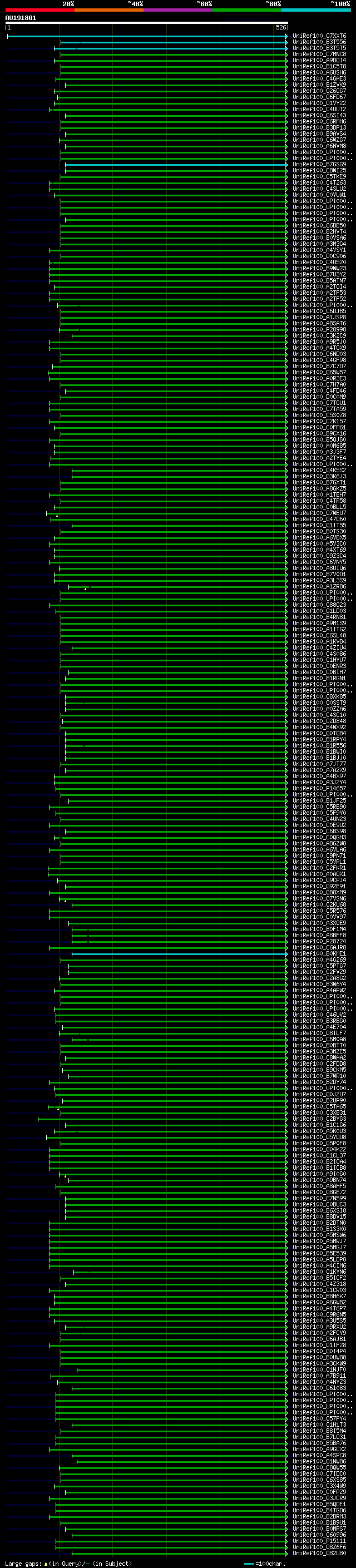Select hit UniRef100_Q26GG7
Image resolution: width=356 pixels, height=1568 pixels.
[x=319, y=91]
